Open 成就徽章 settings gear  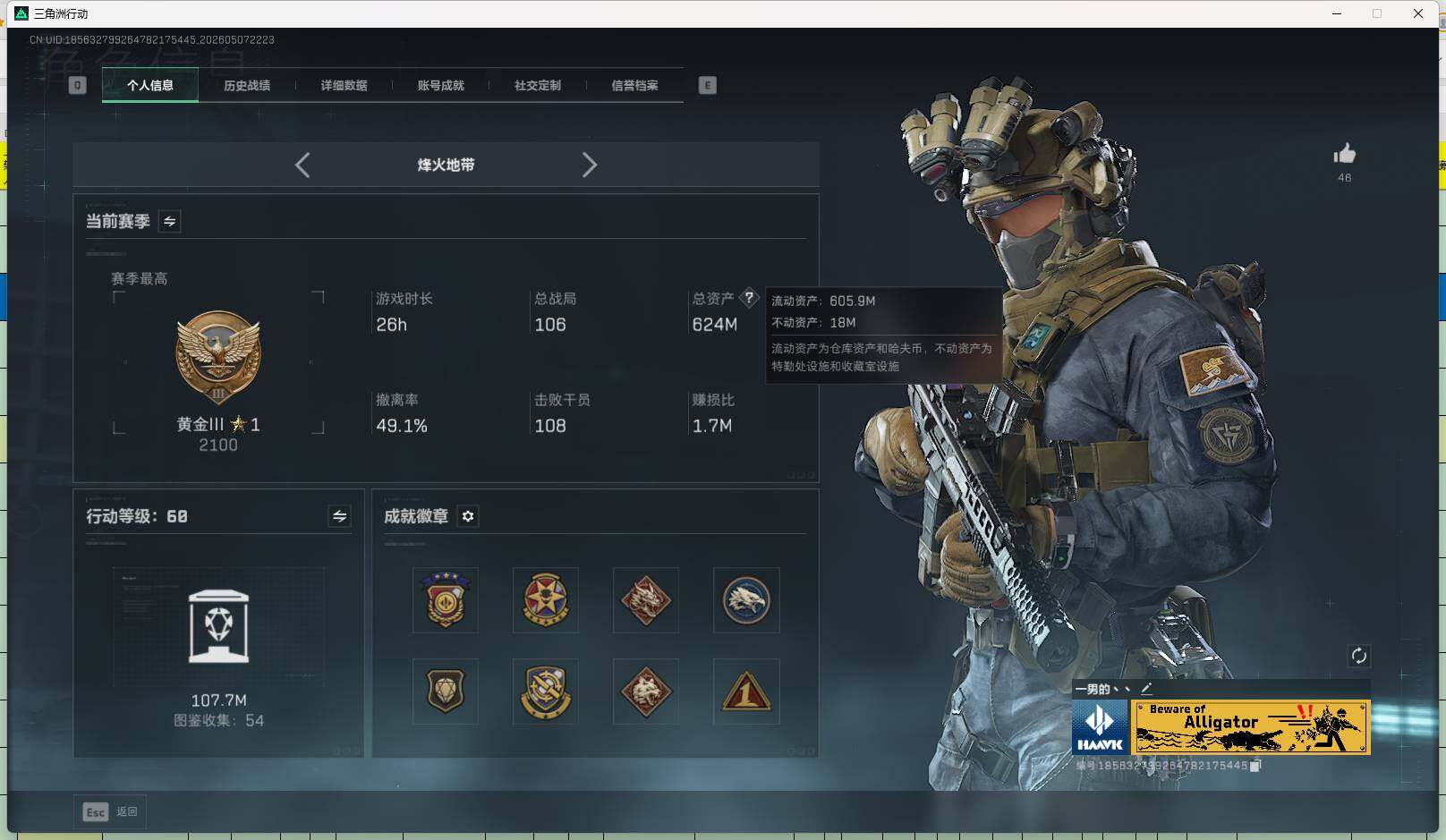coord(468,516)
